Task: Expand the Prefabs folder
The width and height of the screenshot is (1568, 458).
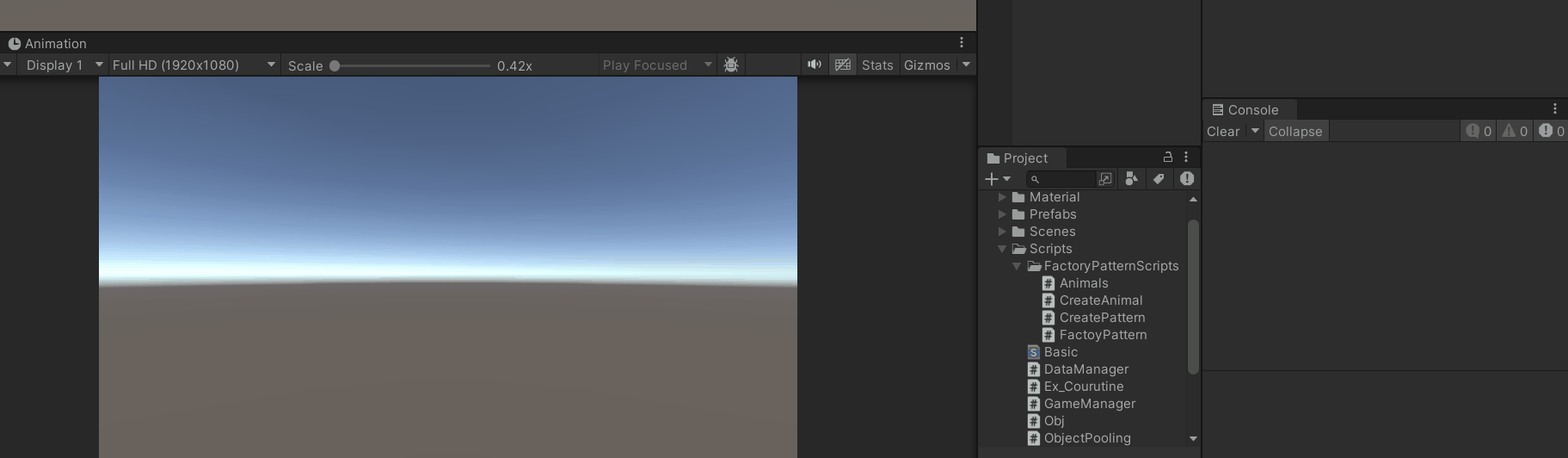Action: click(x=1002, y=214)
